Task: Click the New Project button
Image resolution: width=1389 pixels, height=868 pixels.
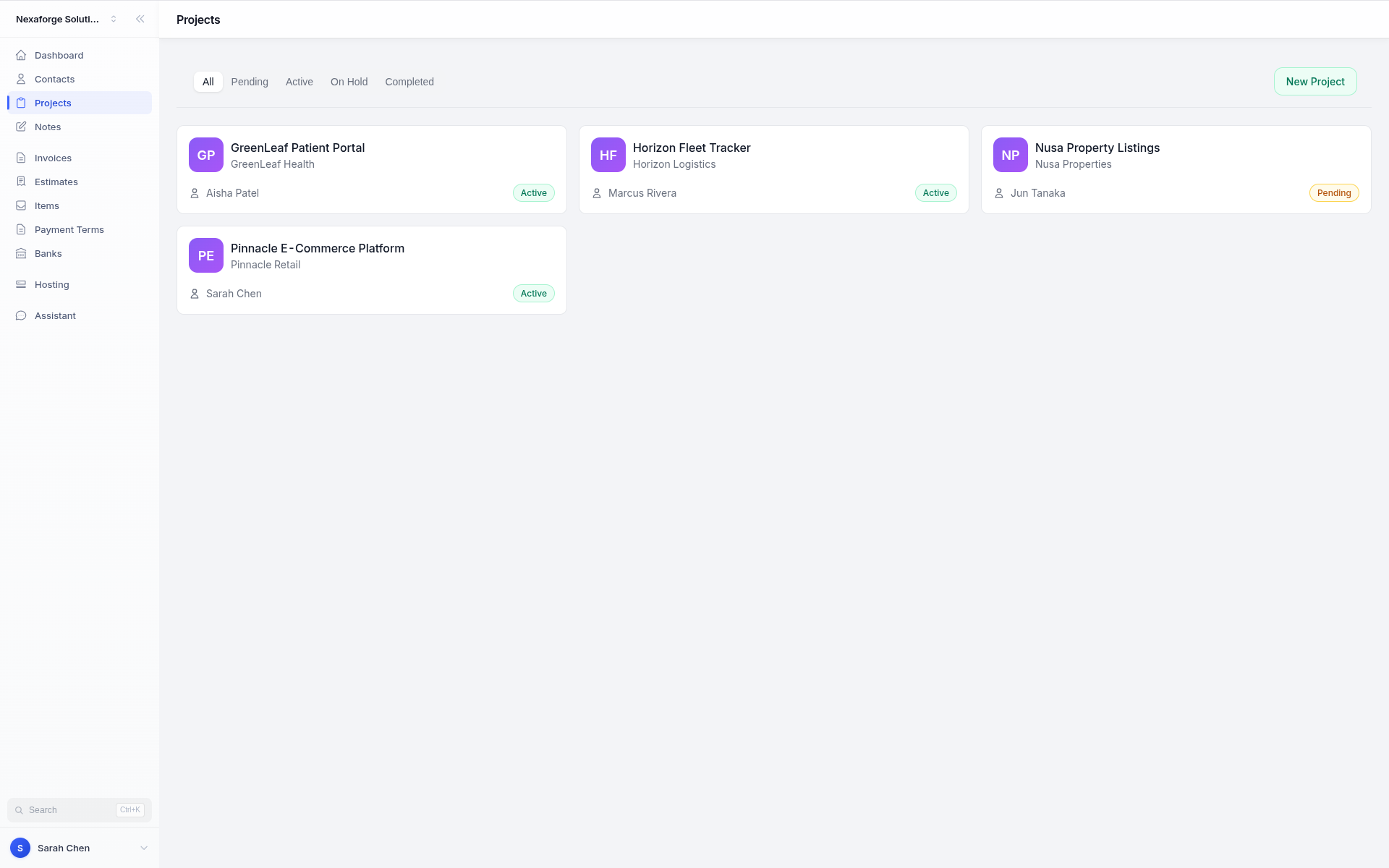Action: pyautogui.click(x=1314, y=81)
